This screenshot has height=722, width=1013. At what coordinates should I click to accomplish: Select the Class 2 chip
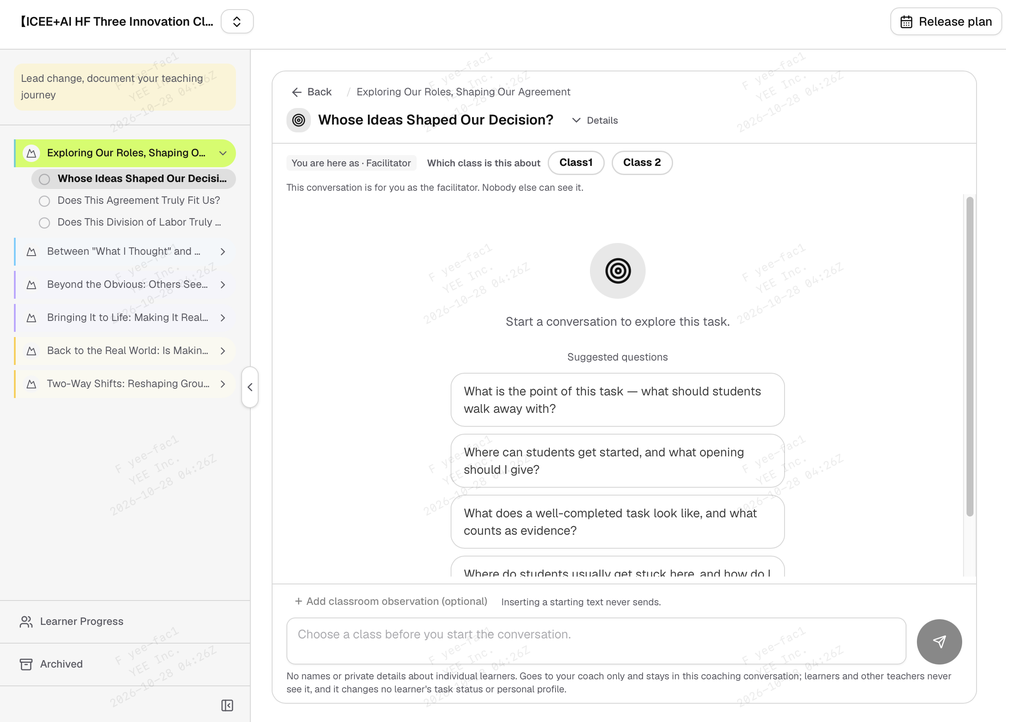642,163
